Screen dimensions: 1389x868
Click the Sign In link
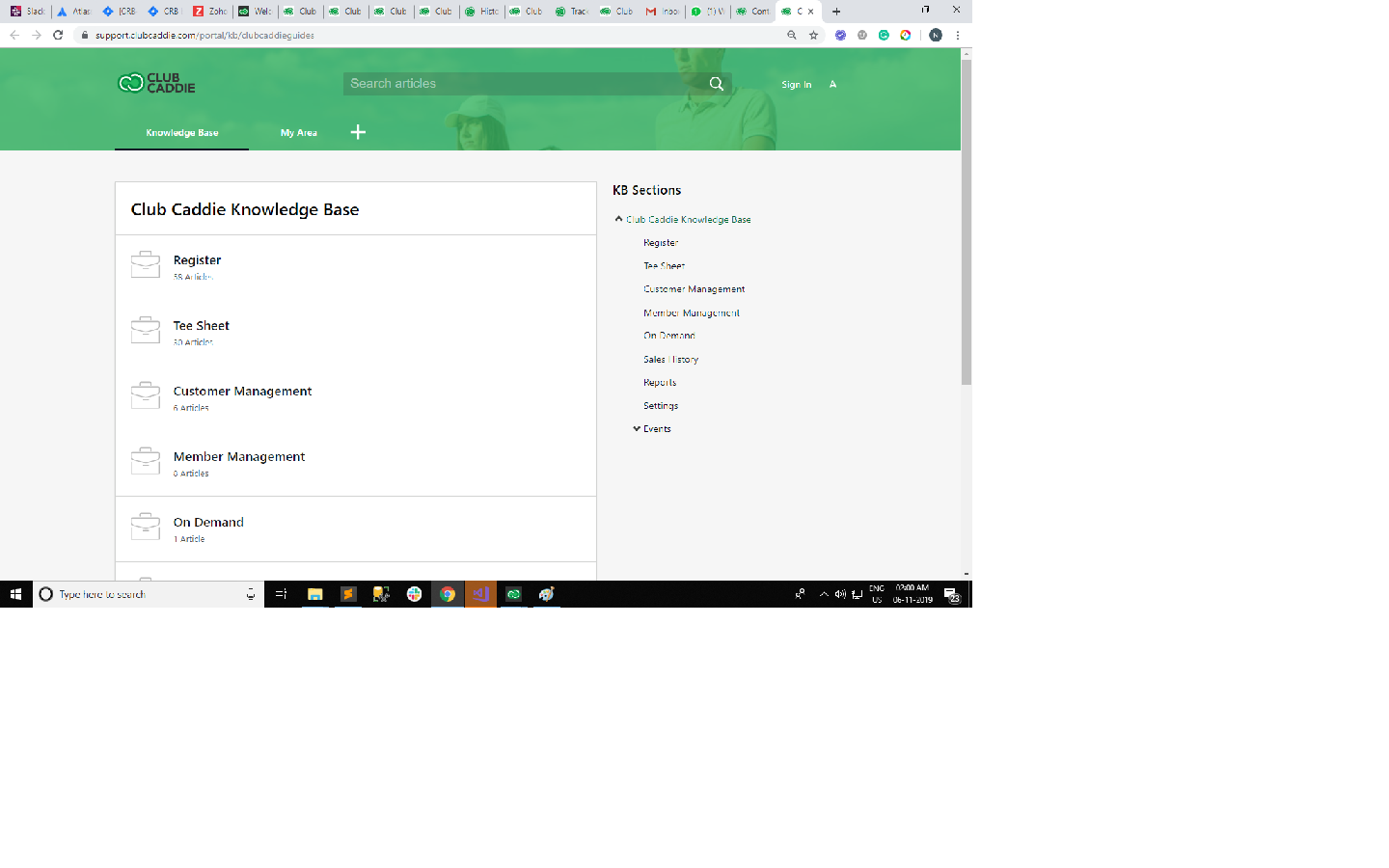tap(796, 84)
